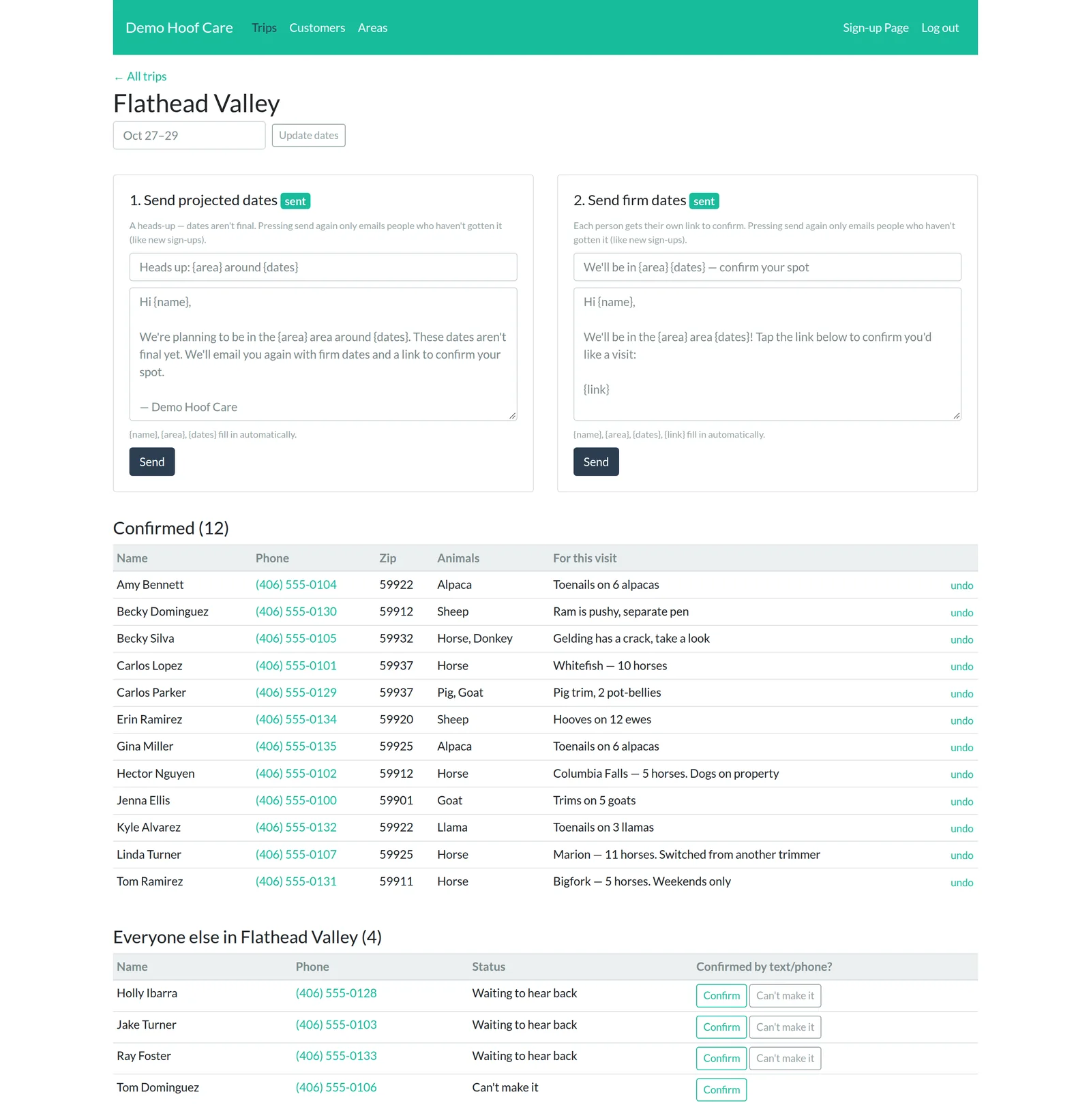1091x1120 pixels.
Task: Mark Ray Foster as Can't make it
Action: 785,1059
